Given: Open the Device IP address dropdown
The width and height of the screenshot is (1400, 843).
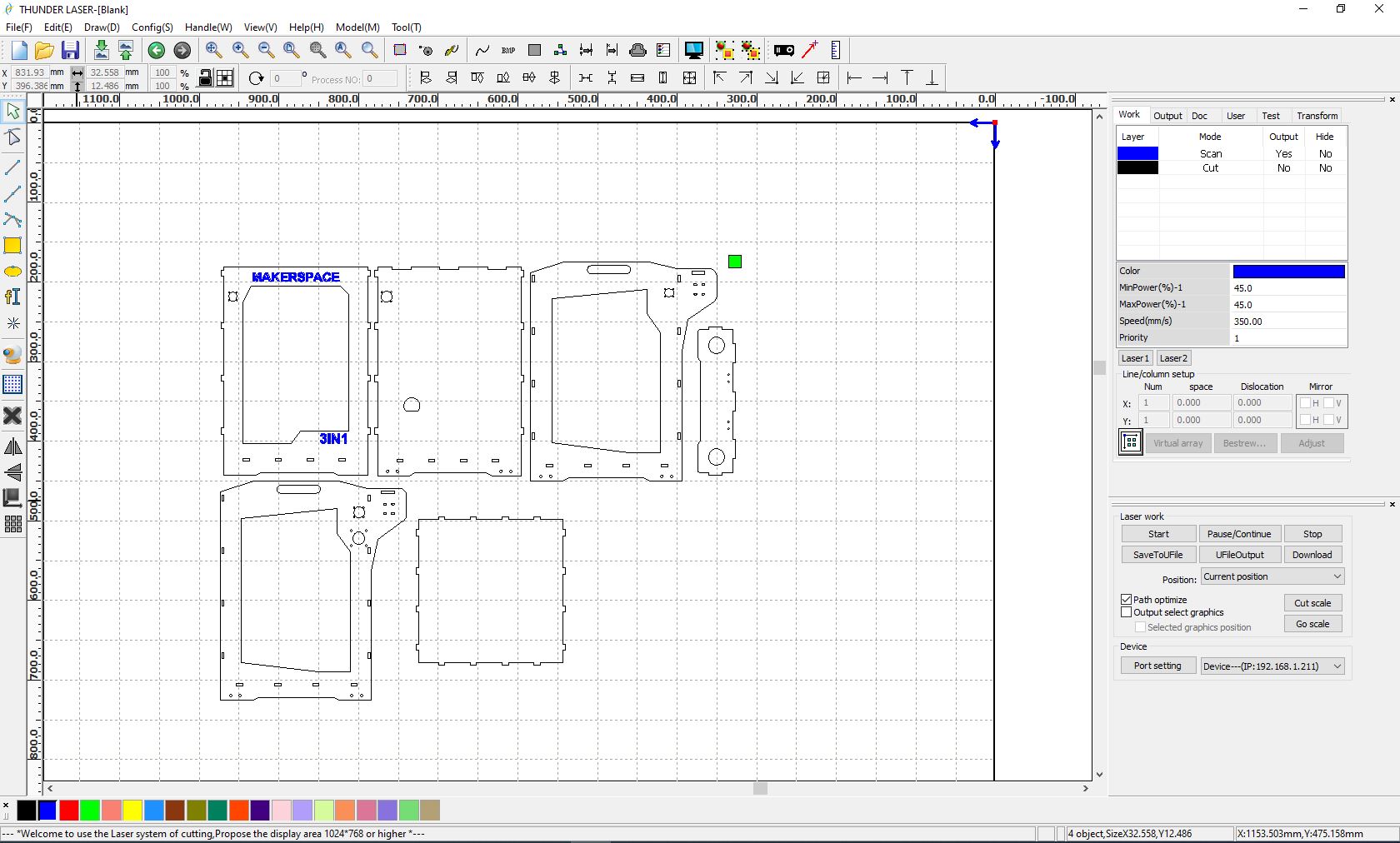Looking at the screenshot, I should pos(1272,666).
